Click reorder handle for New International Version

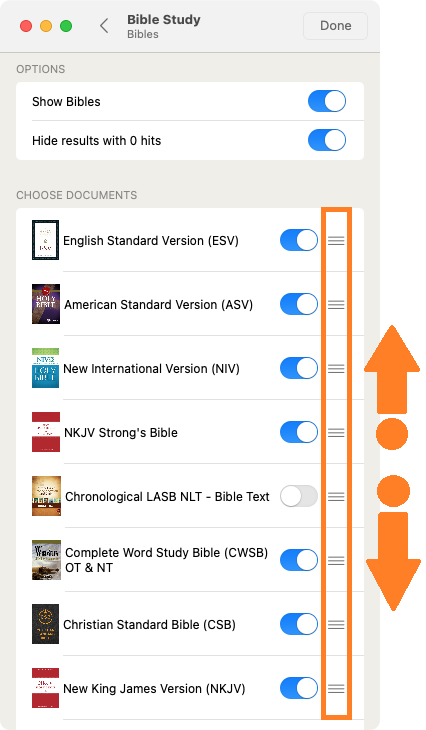[336, 369]
